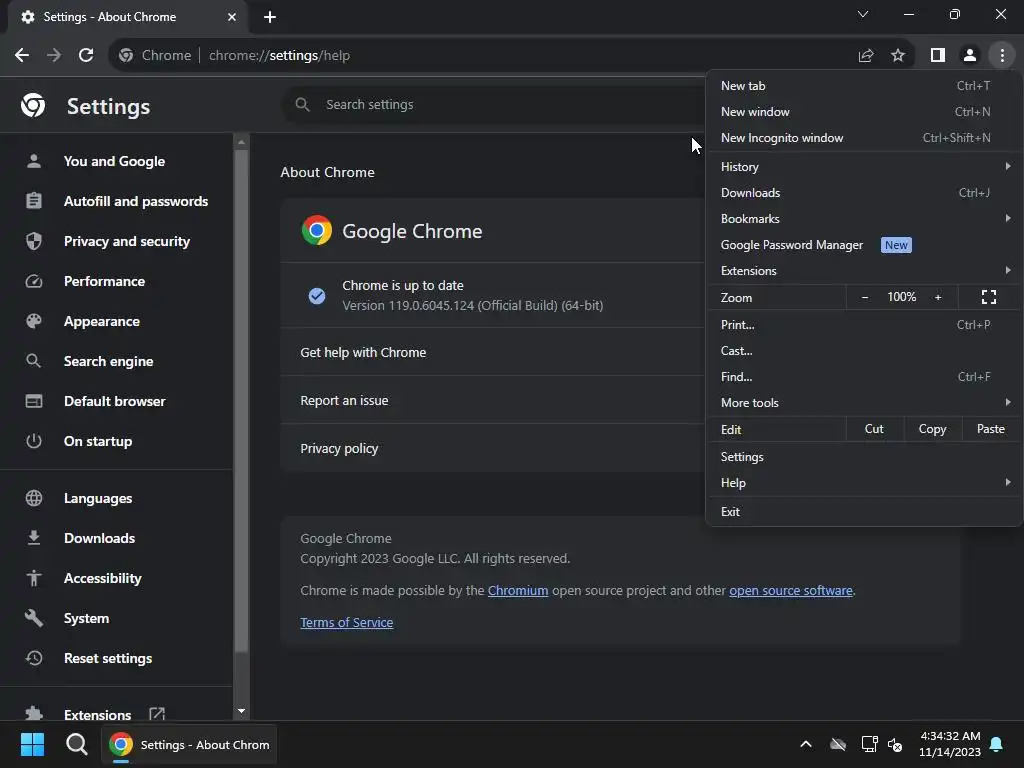Expand the History submenu
This screenshot has width=1024, height=768.
(x=864, y=167)
